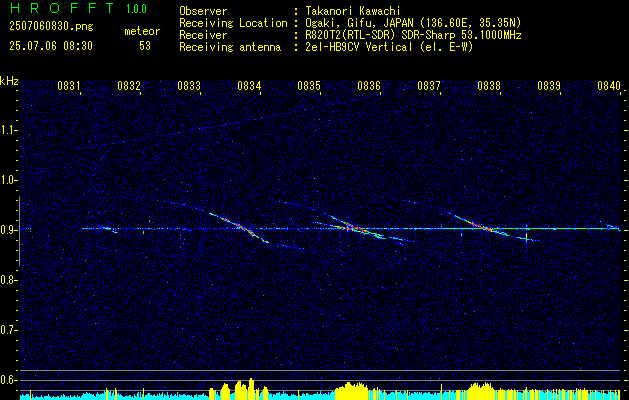Click the Observer field label
Image resolution: width=629 pixels, height=400 pixels.
pos(203,11)
